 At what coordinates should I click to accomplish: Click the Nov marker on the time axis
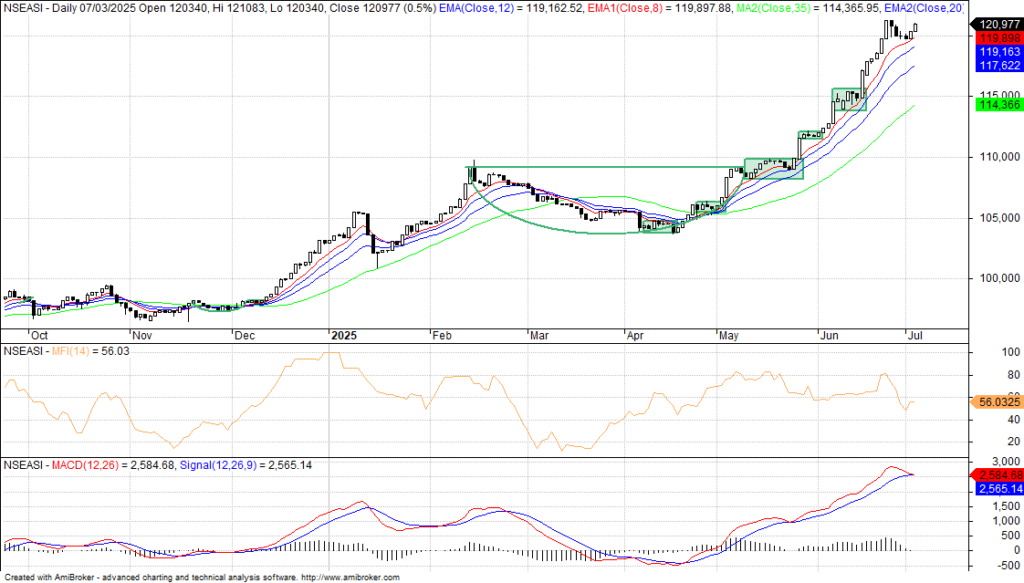click(x=143, y=337)
